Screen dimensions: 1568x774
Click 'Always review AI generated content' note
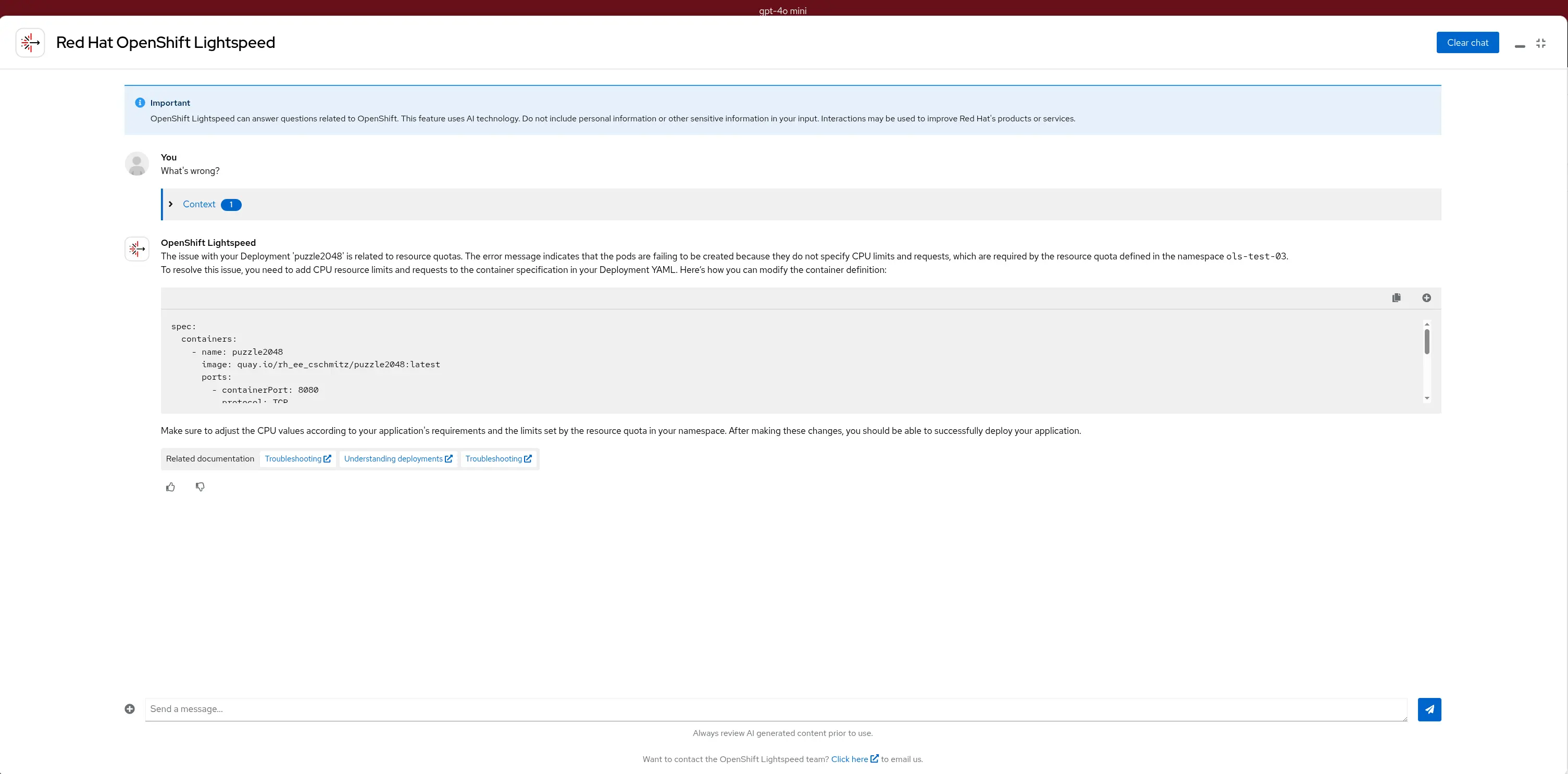click(783, 733)
